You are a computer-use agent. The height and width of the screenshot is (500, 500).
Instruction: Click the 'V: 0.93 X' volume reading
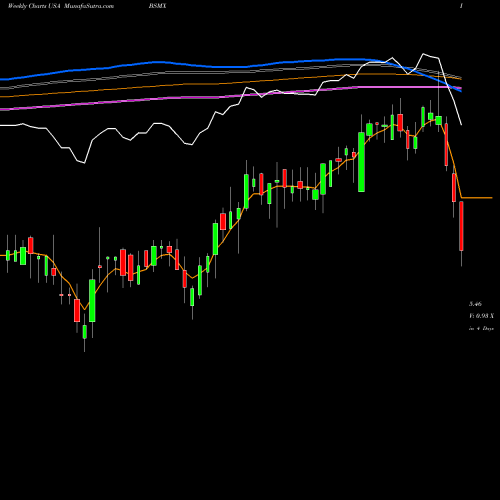[x=481, y=316]
